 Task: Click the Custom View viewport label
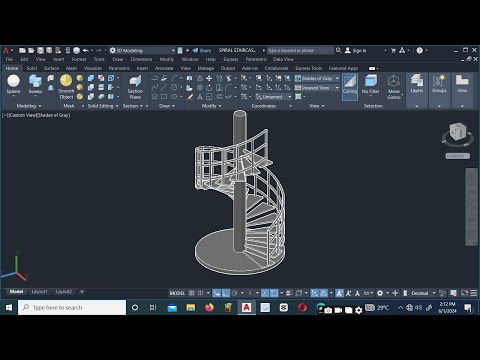(x=23, y=115)
